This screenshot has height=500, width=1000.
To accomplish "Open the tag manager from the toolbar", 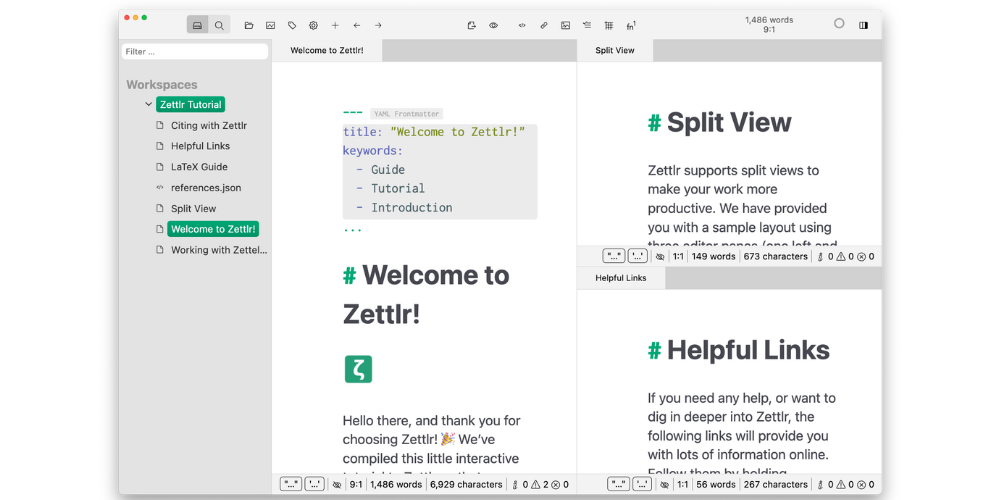I will (x=292, y=25).
